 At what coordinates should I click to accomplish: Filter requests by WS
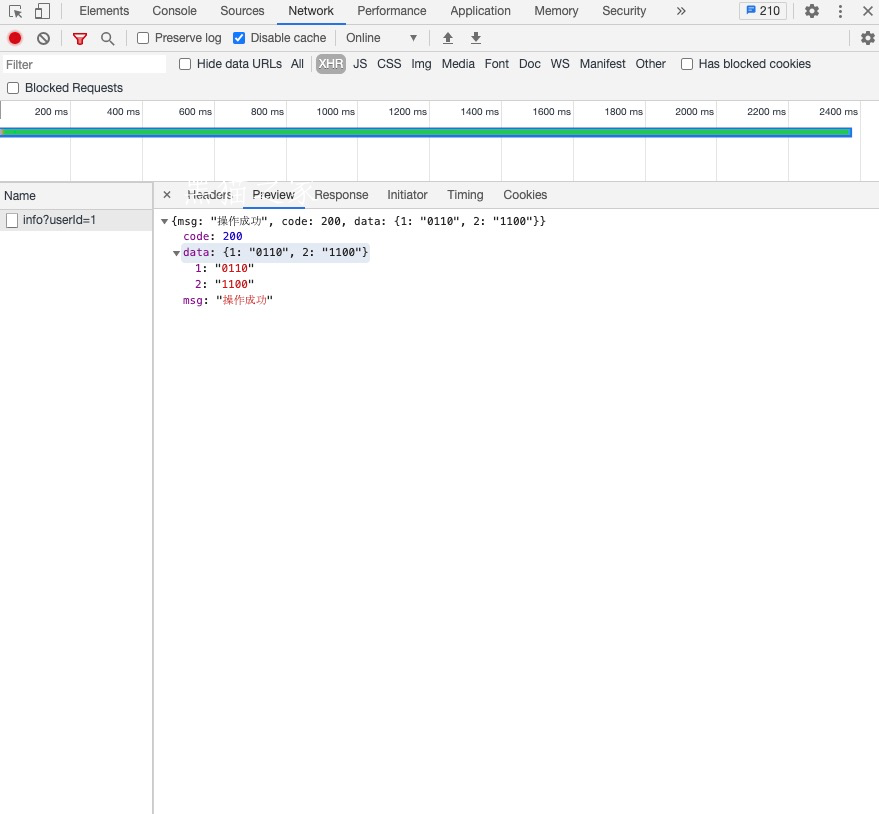tap(560, 64)
